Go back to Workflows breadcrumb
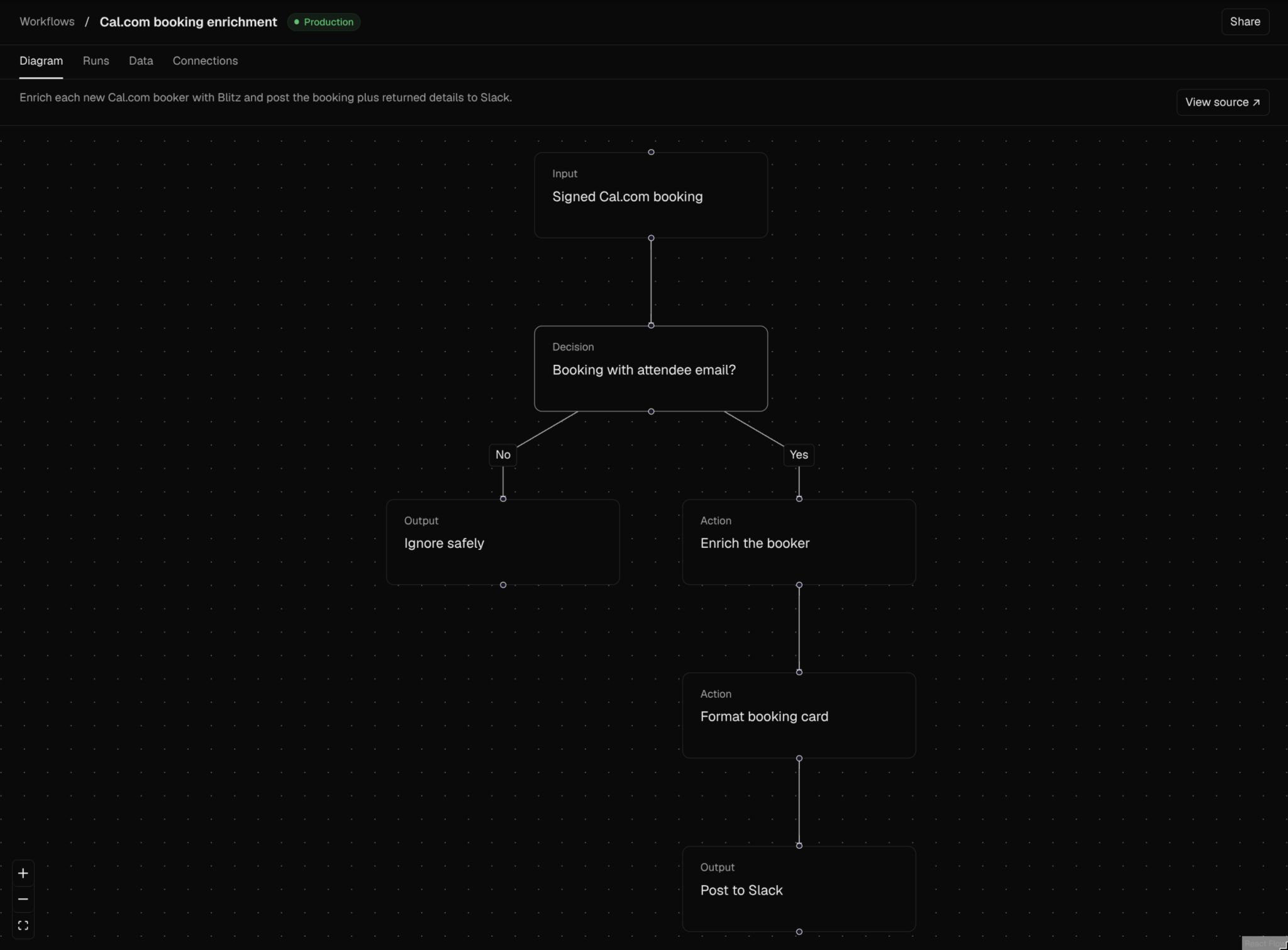Image resolution: width=1288 pixels, height=950 pixels. [47, 21]
